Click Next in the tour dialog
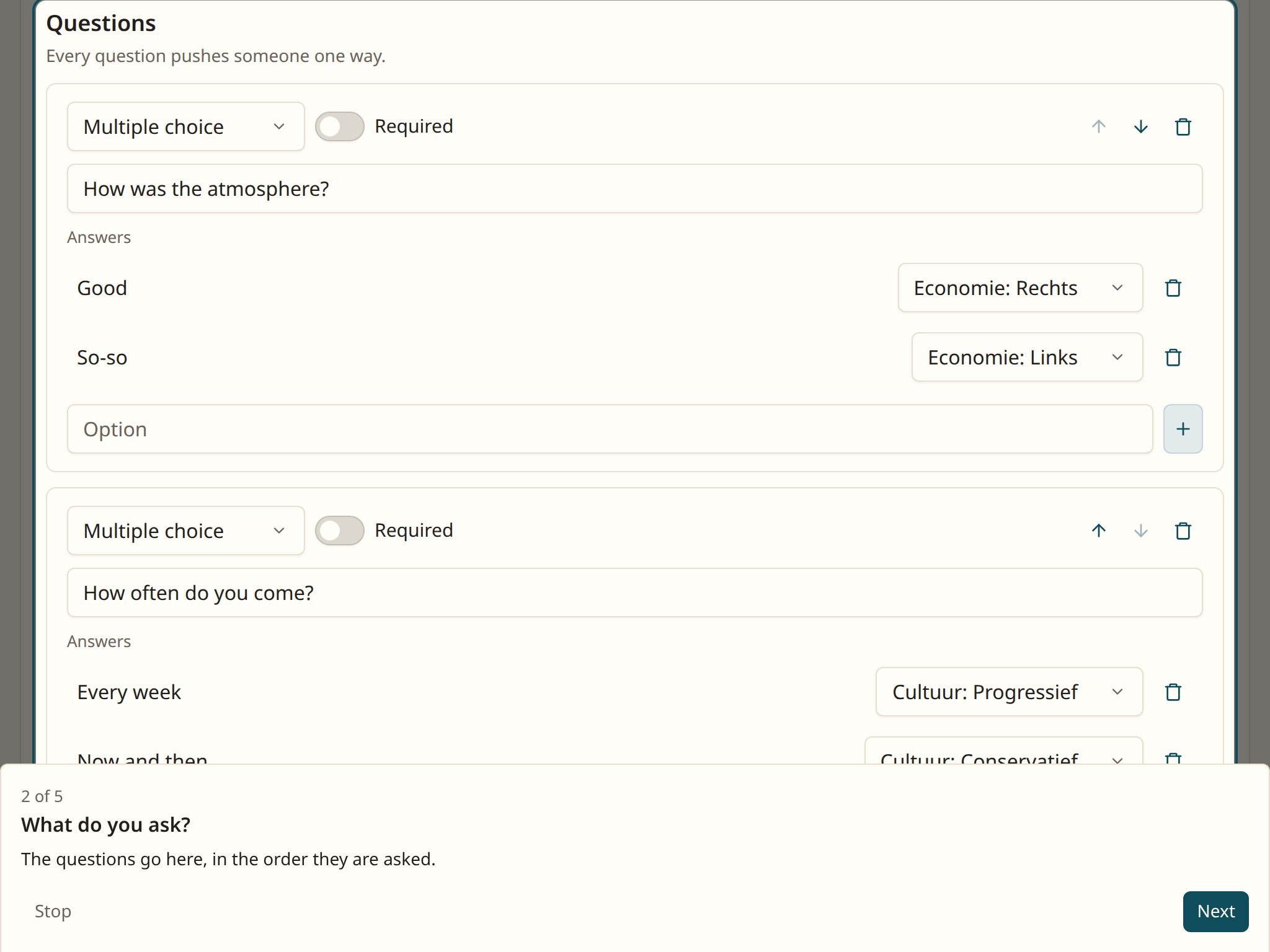Screen dimensions: 1270x952 click(x=1215, y=911)
